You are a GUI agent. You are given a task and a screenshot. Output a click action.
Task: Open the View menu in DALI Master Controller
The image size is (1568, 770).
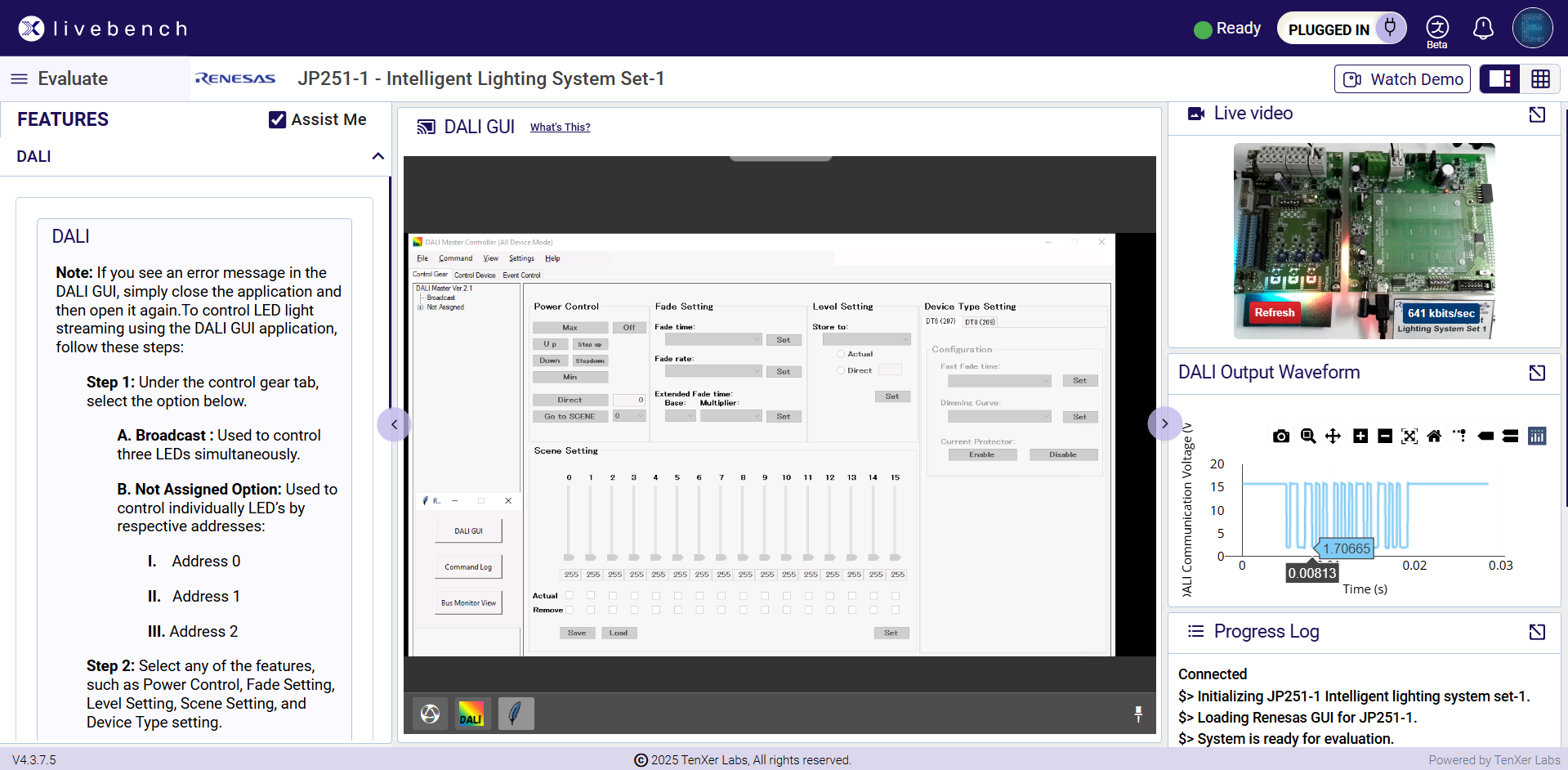coord(490,258)
